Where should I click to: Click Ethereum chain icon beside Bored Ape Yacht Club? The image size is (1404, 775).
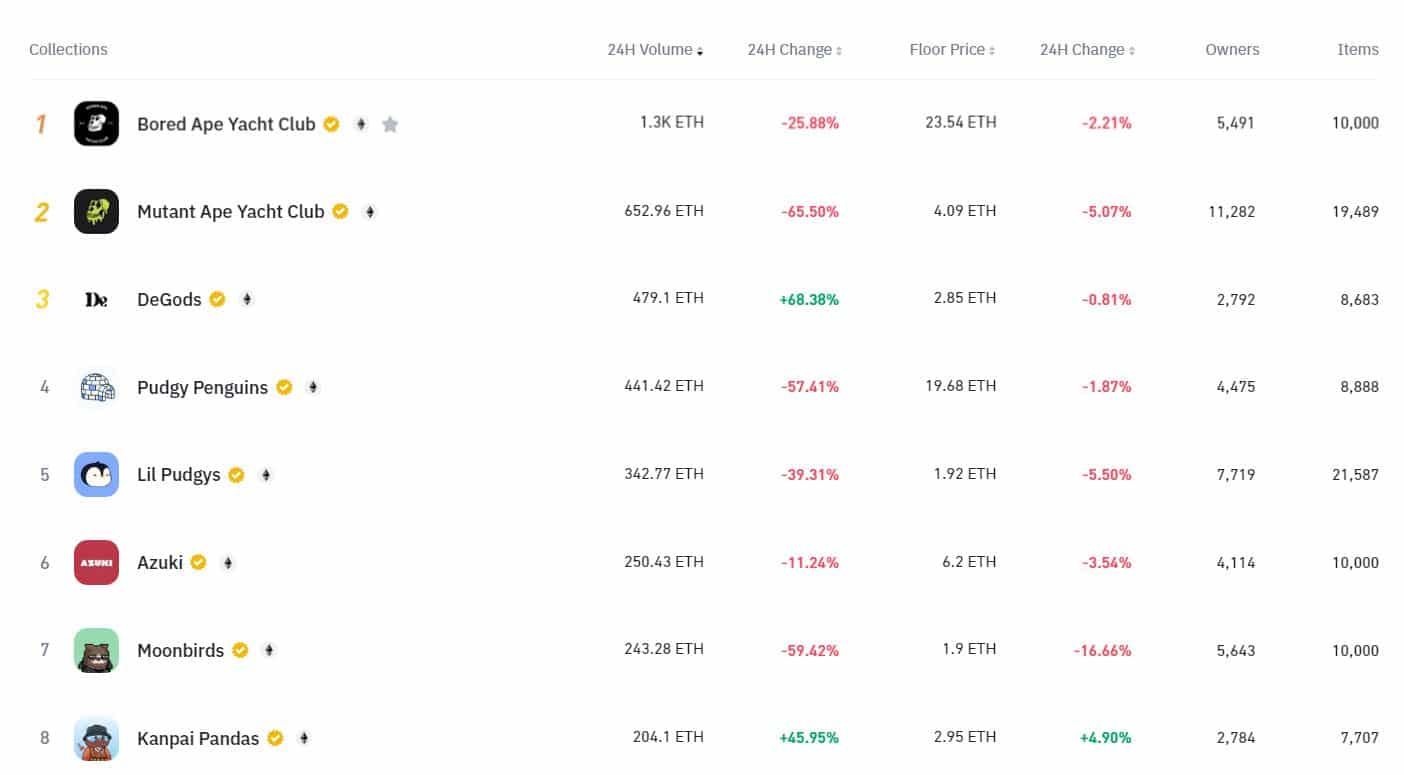pyautogui.click(x=360, y=124)
